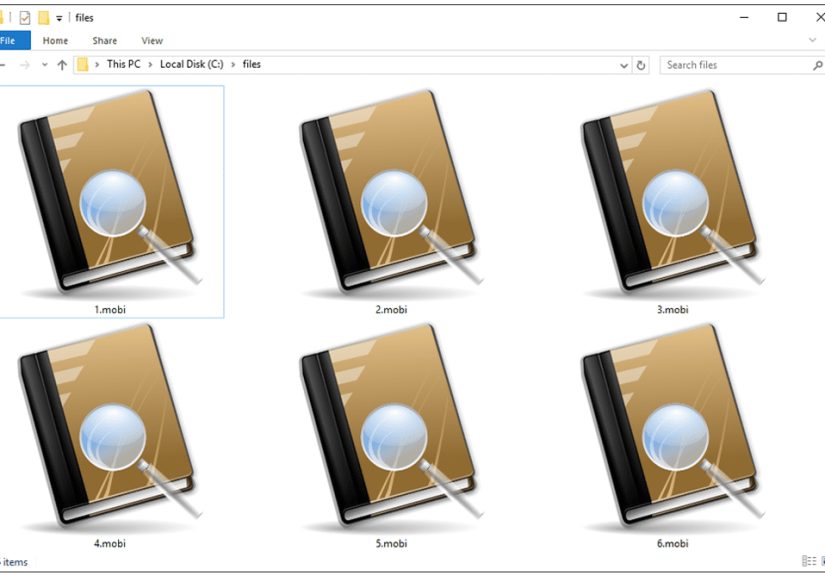Open the address bar history dropdown

[x=623, y=66]
